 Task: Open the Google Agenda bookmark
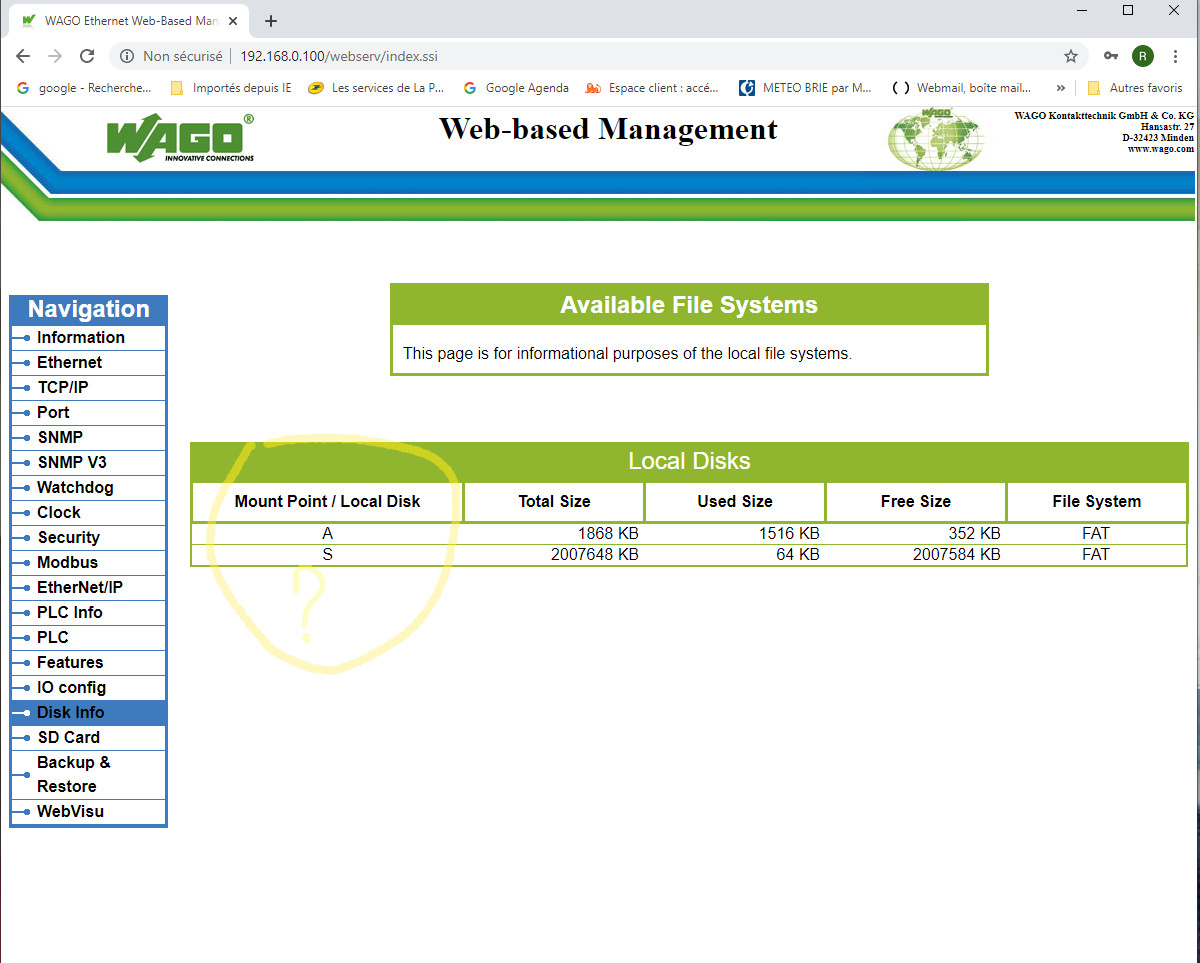coord(516,88)
